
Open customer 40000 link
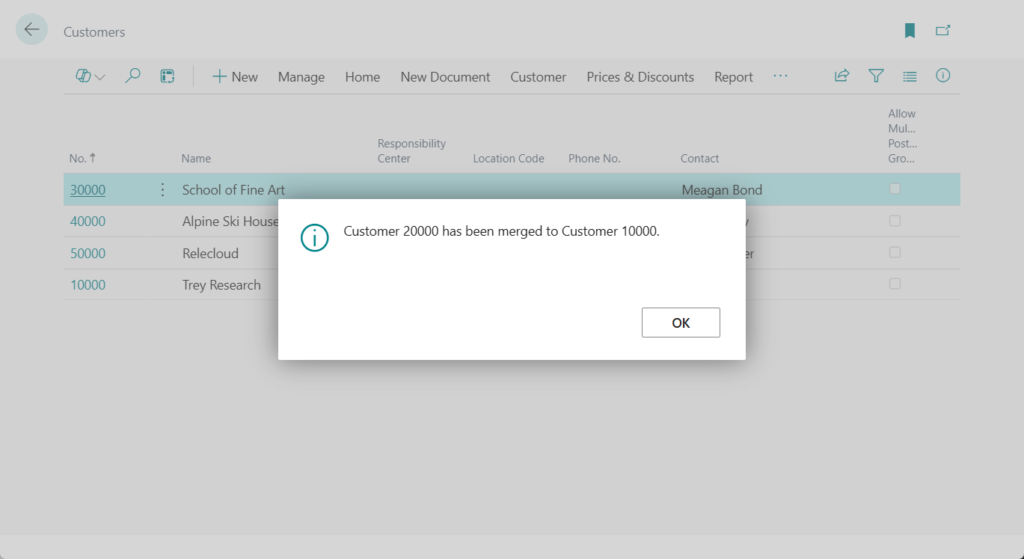pos(88,221)
